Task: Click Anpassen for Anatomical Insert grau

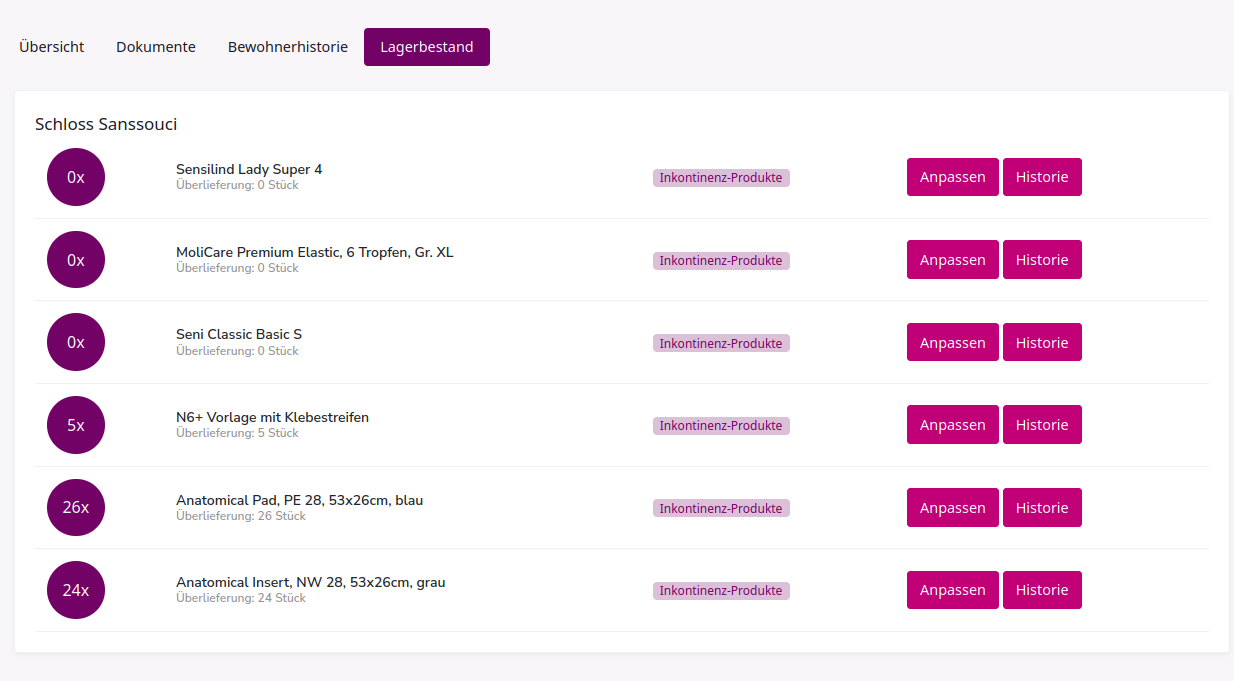Action: [952, 590]
